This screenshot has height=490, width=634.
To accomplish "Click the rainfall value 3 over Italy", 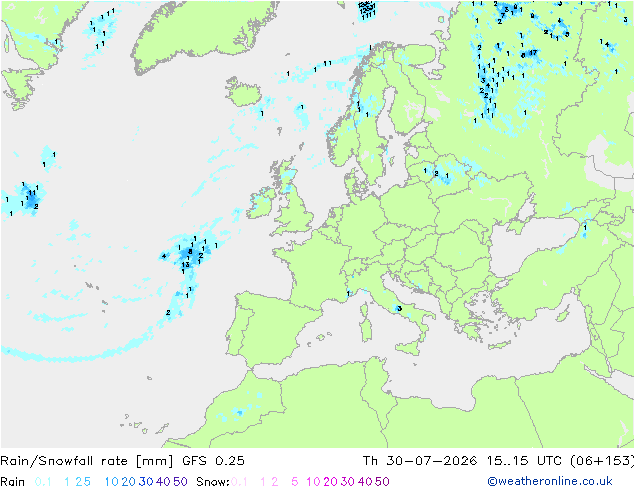I will coord(399,308).
